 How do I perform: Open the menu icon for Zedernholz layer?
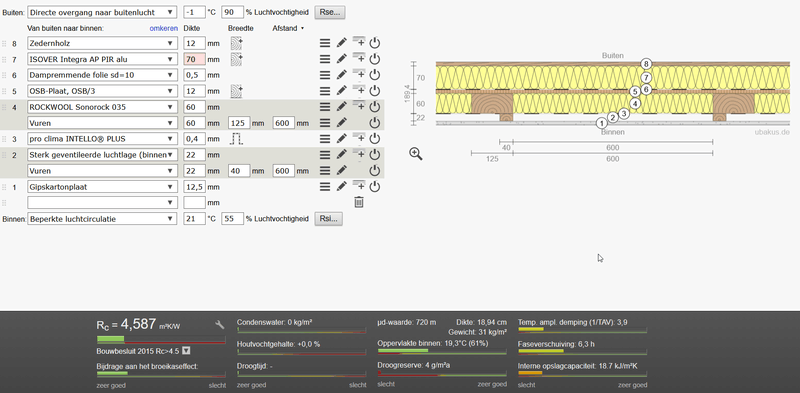325,43
